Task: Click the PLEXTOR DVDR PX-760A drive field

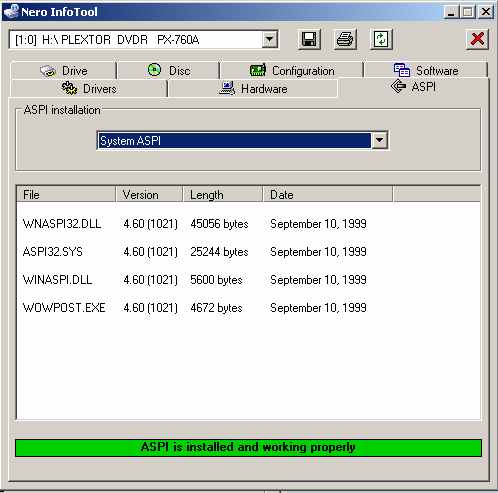Action: pos(143,40)
